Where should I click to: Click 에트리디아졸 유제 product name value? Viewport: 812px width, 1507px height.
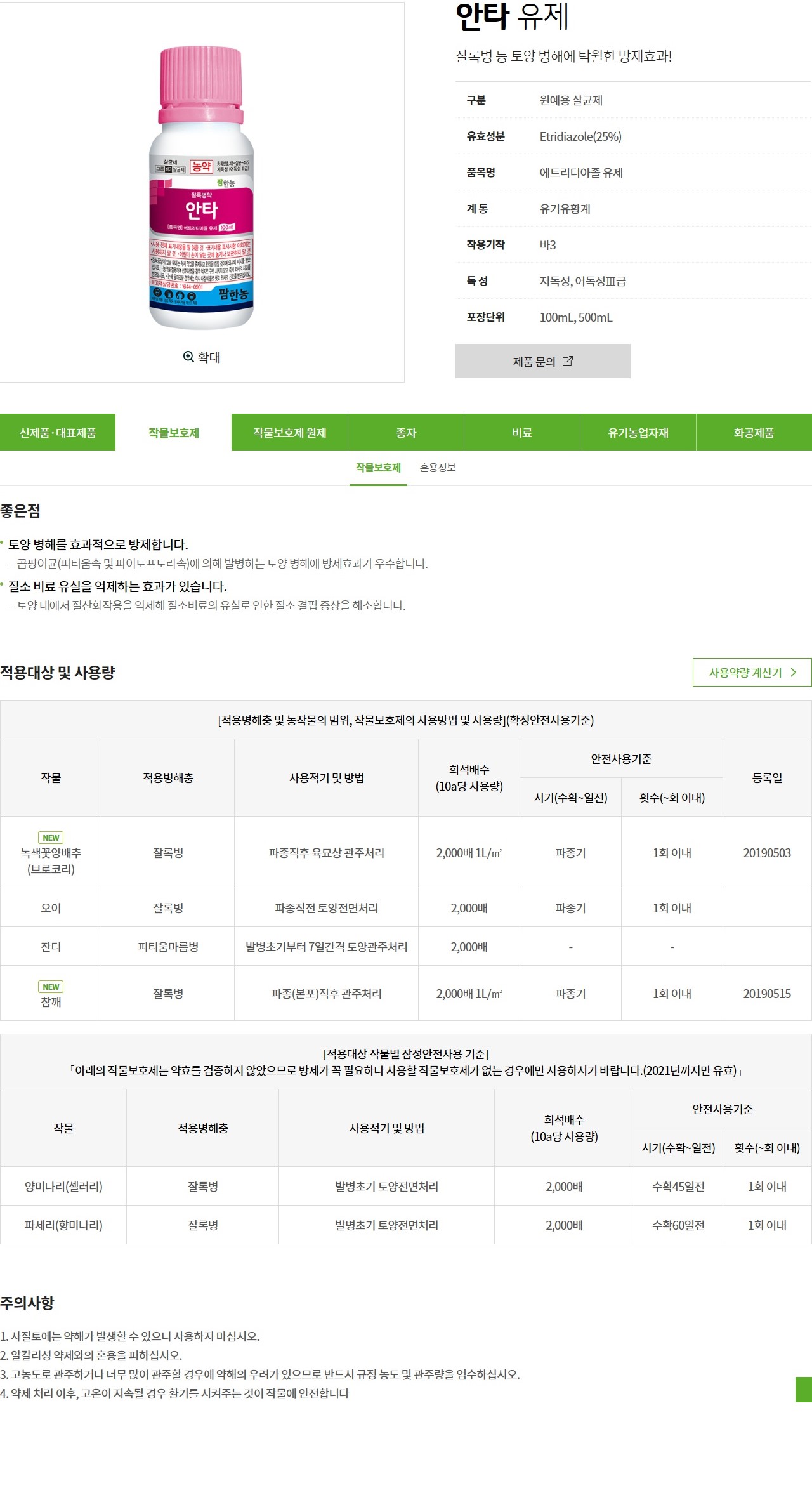pyautogui.click(x=581, y=173)
